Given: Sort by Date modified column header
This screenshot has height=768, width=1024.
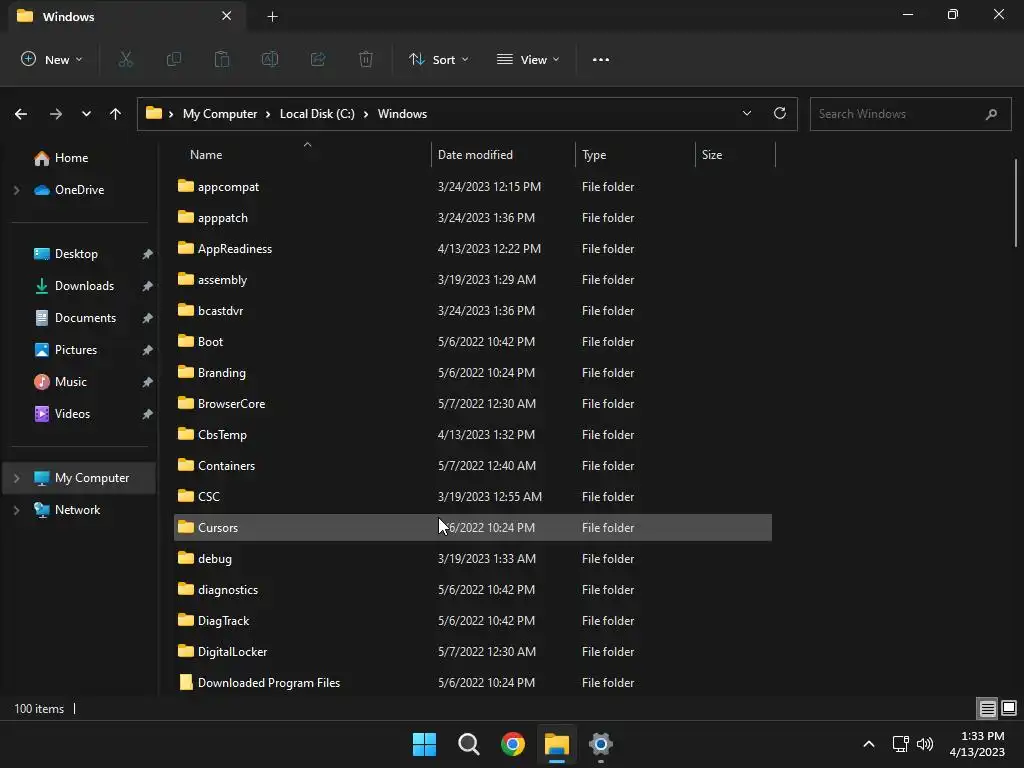Looking at the screenshot, I should (503, 155).
